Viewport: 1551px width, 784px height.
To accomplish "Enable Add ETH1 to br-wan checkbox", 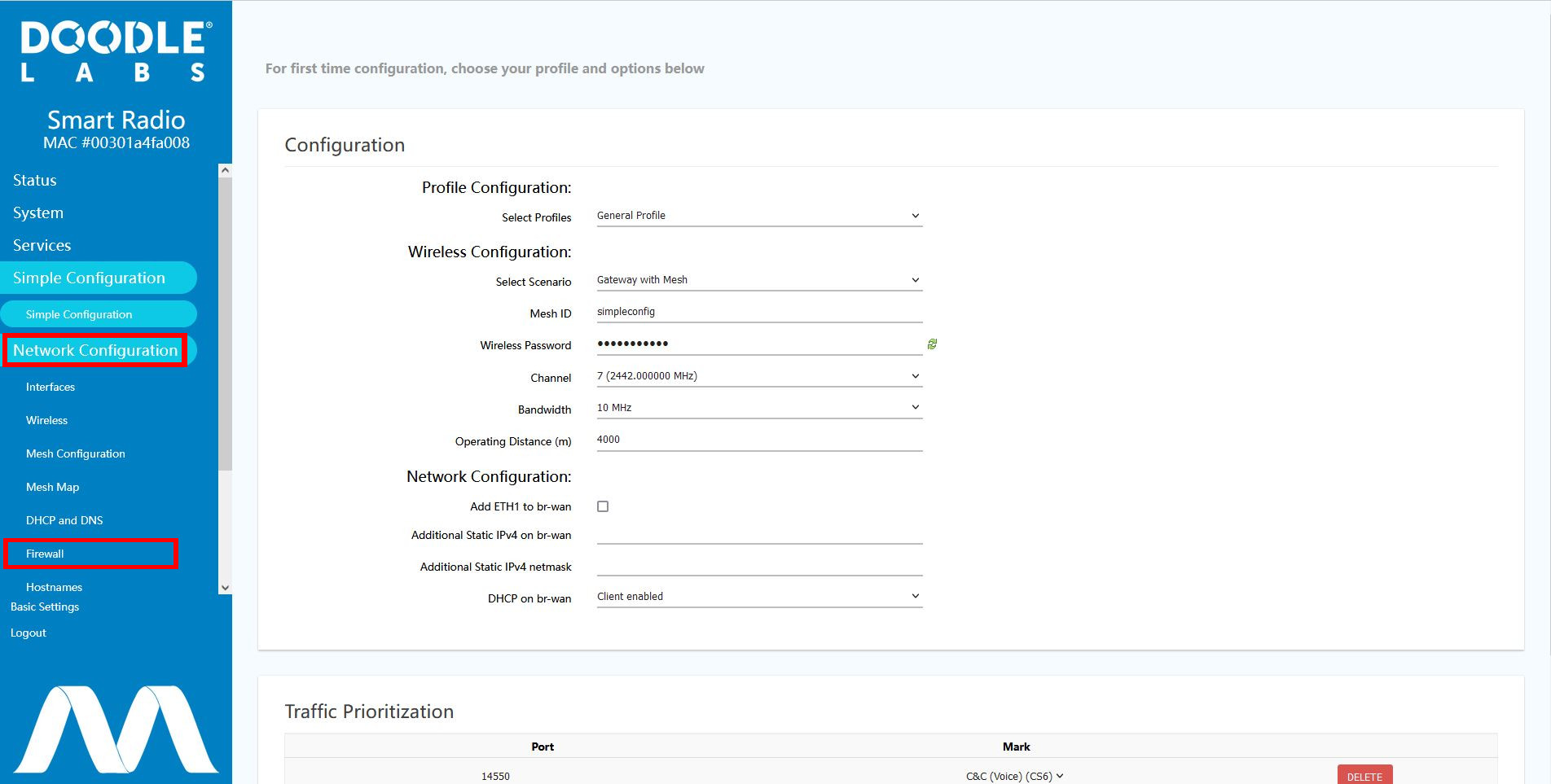I will point(603,506).
